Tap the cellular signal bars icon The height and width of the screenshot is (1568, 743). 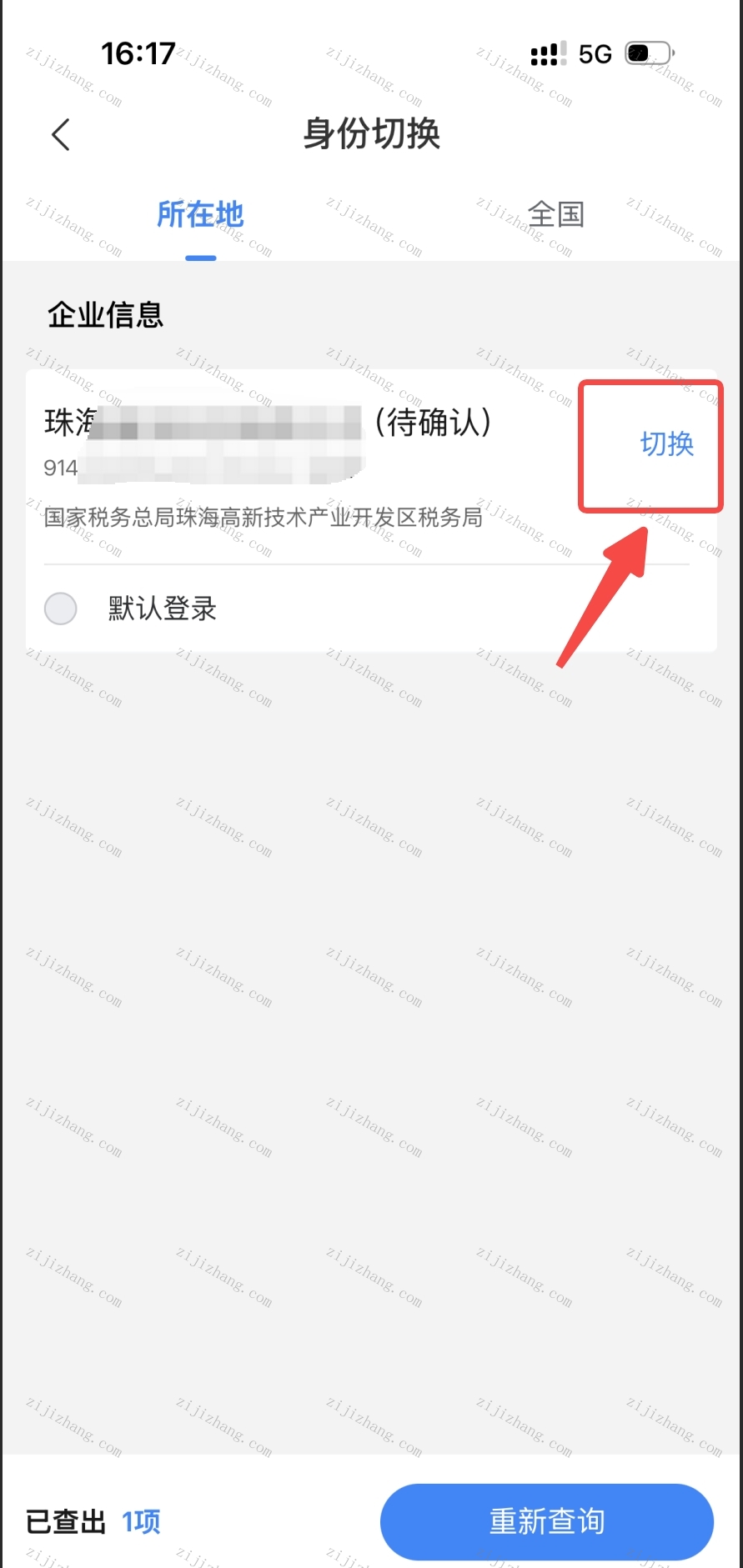click(x=548, y=54)
